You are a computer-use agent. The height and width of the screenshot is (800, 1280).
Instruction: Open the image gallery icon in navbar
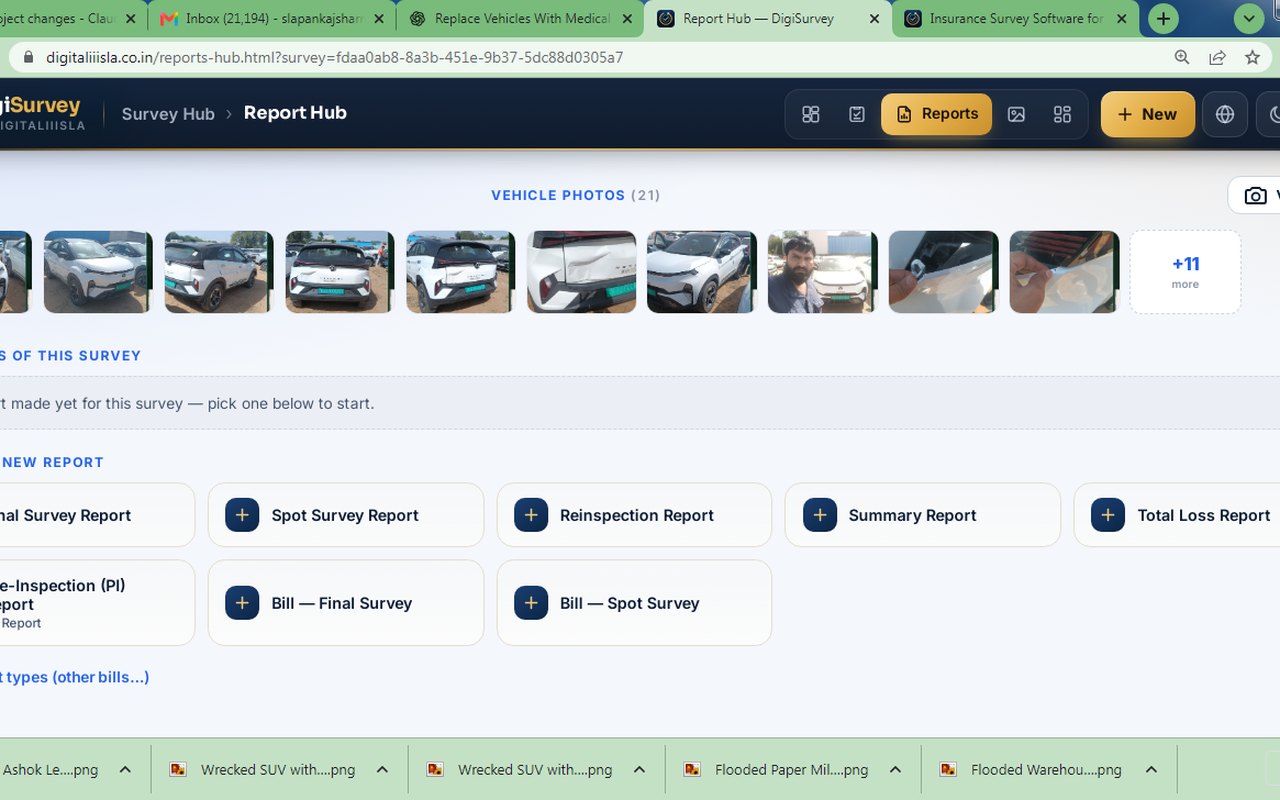1016,114
